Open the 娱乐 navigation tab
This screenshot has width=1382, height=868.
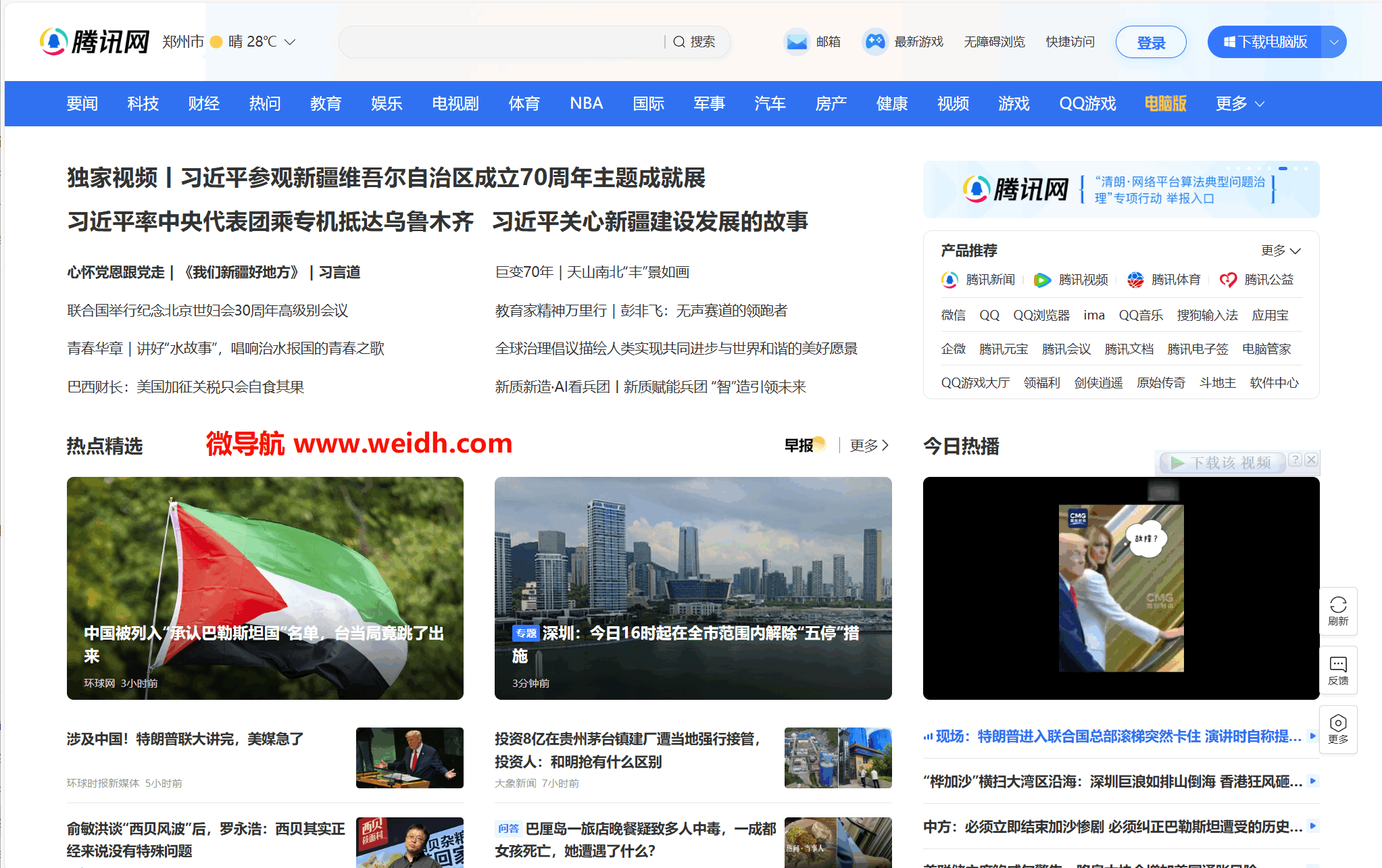click(x=387, y=103)
